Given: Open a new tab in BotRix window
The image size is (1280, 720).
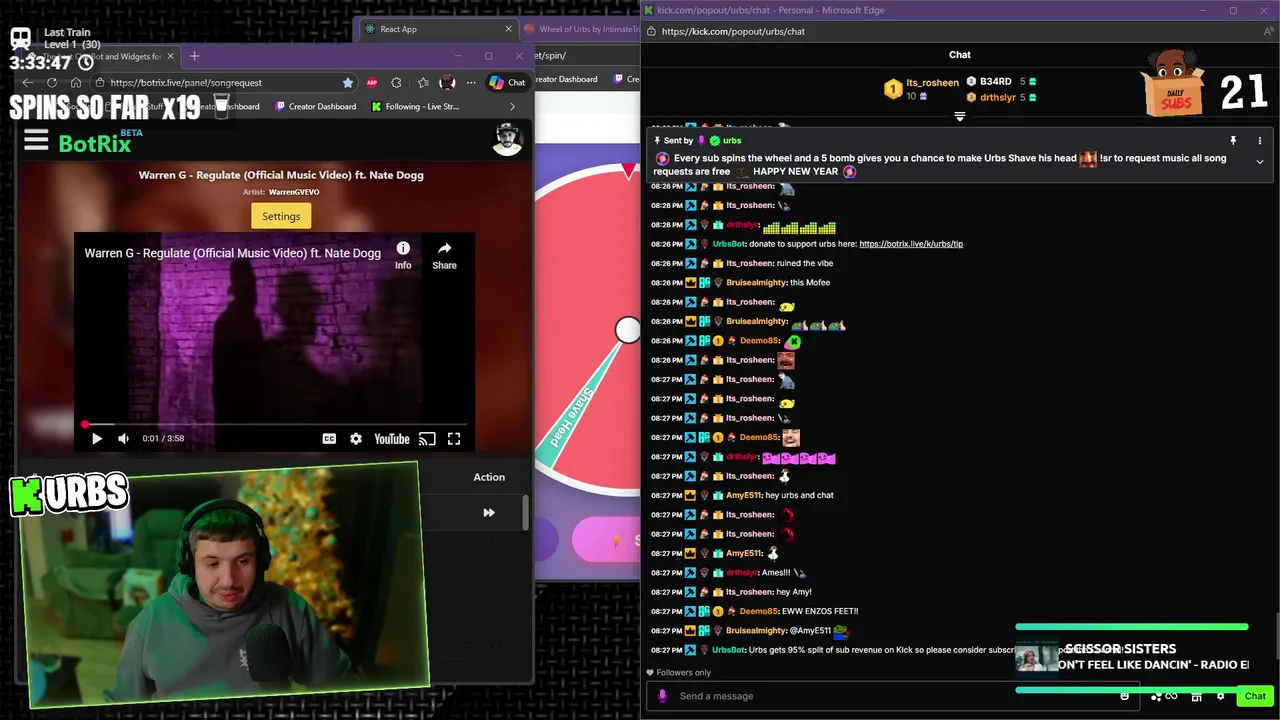Looking at the screenshot, I should 194,56.
